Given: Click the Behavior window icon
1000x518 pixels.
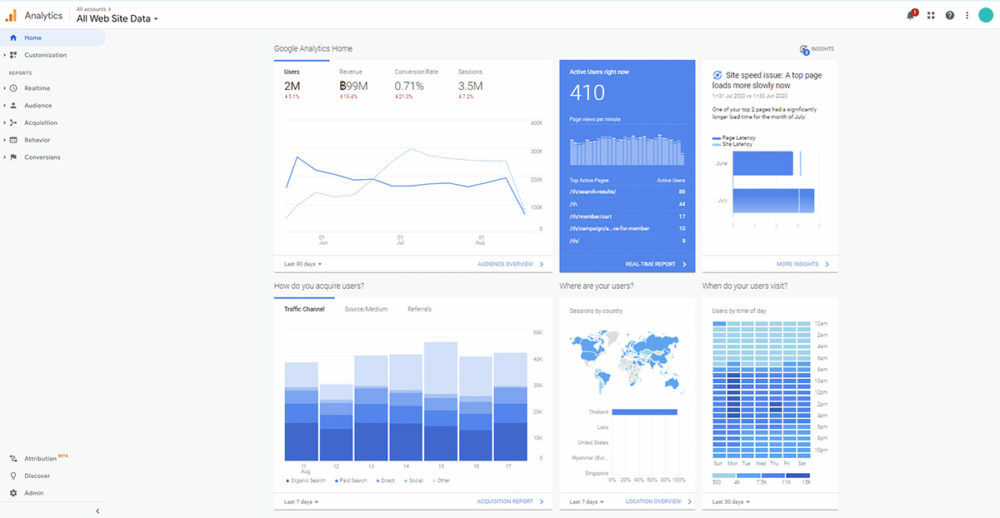Looking at the screenshot, I should point(13,140).
